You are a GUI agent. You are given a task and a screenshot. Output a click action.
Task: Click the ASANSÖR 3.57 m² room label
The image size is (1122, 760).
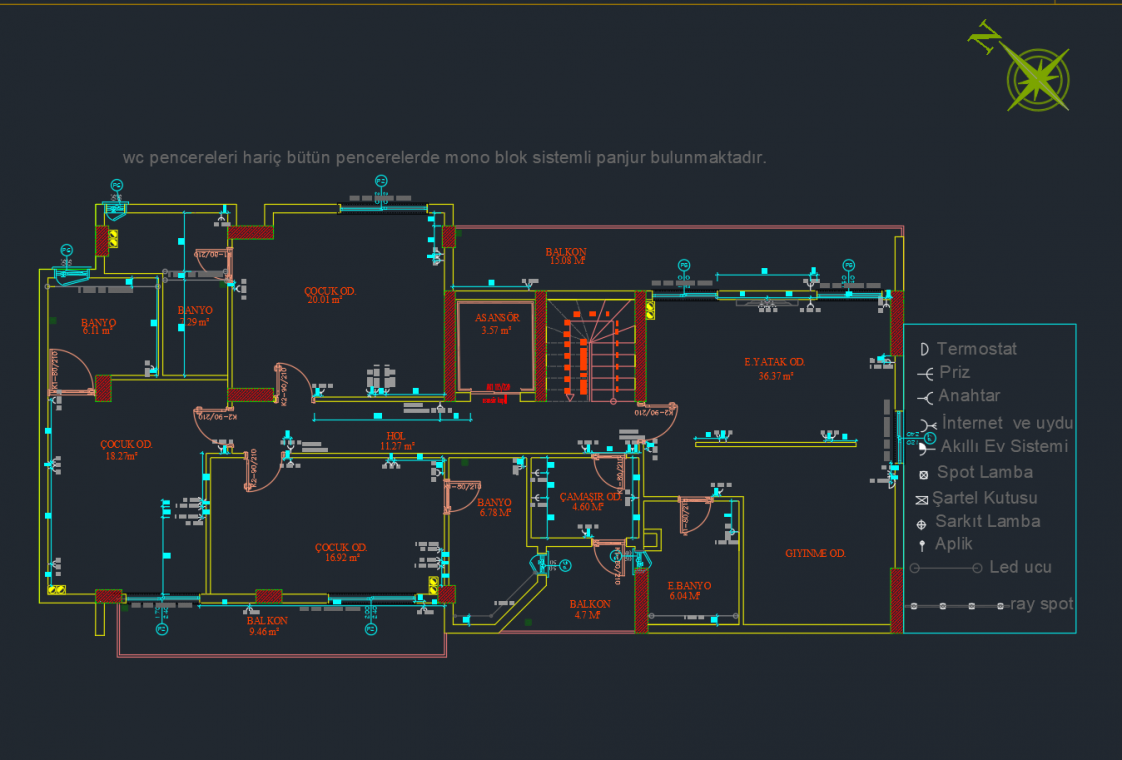click(496, 323)
